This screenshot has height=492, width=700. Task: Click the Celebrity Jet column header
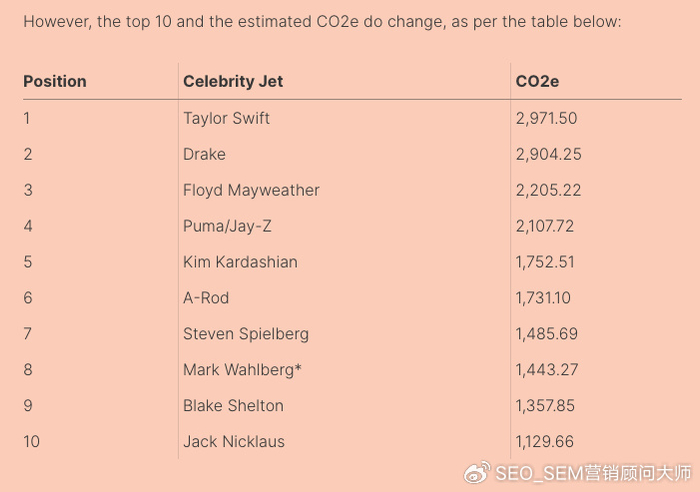click(233, 82)
